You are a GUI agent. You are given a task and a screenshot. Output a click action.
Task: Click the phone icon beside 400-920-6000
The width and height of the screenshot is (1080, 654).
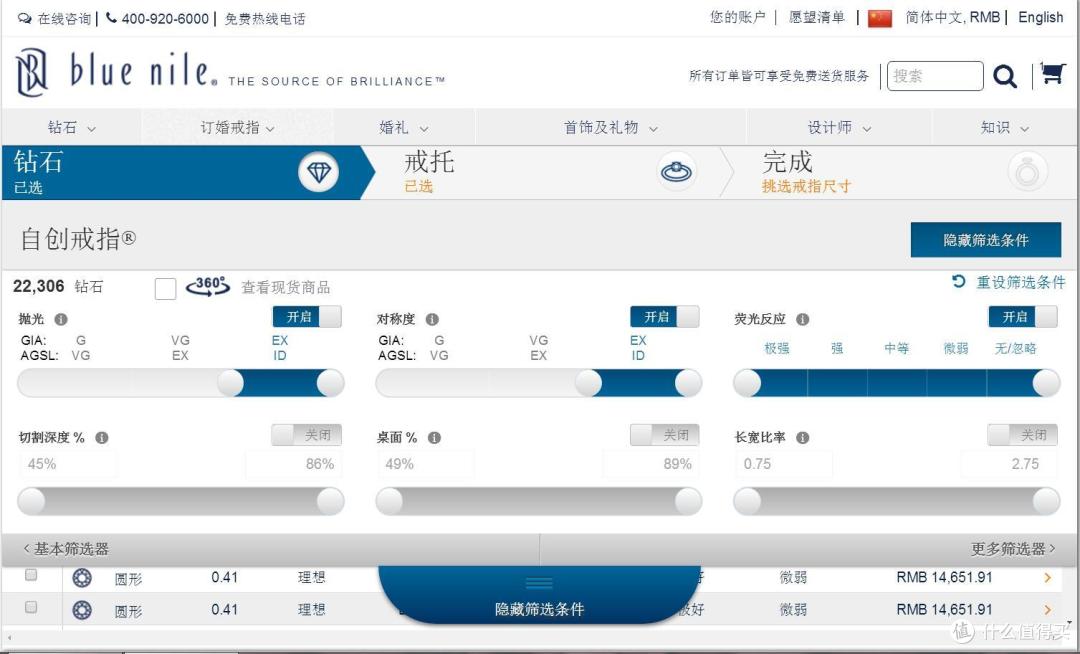(111, 18)
